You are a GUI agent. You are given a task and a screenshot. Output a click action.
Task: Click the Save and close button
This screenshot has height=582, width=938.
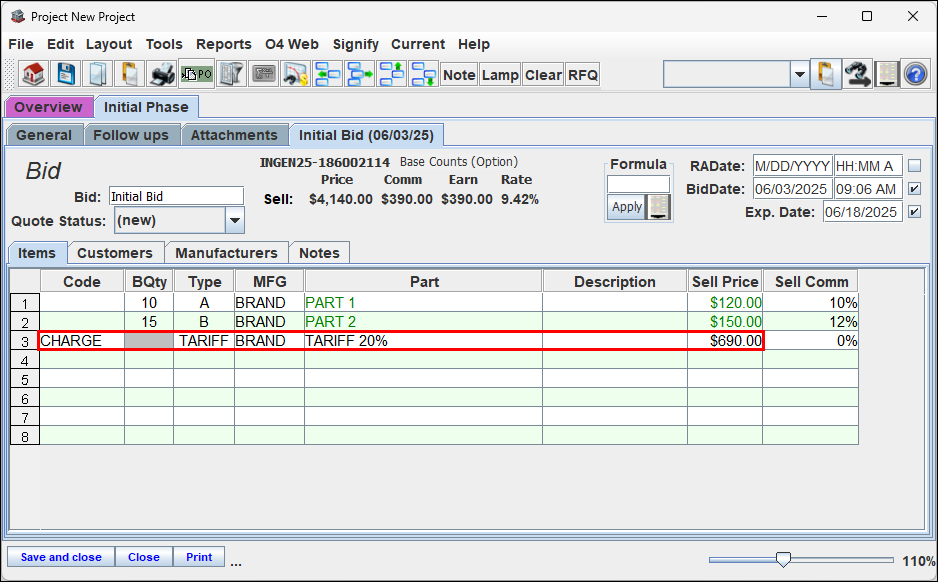pos(61,557)
